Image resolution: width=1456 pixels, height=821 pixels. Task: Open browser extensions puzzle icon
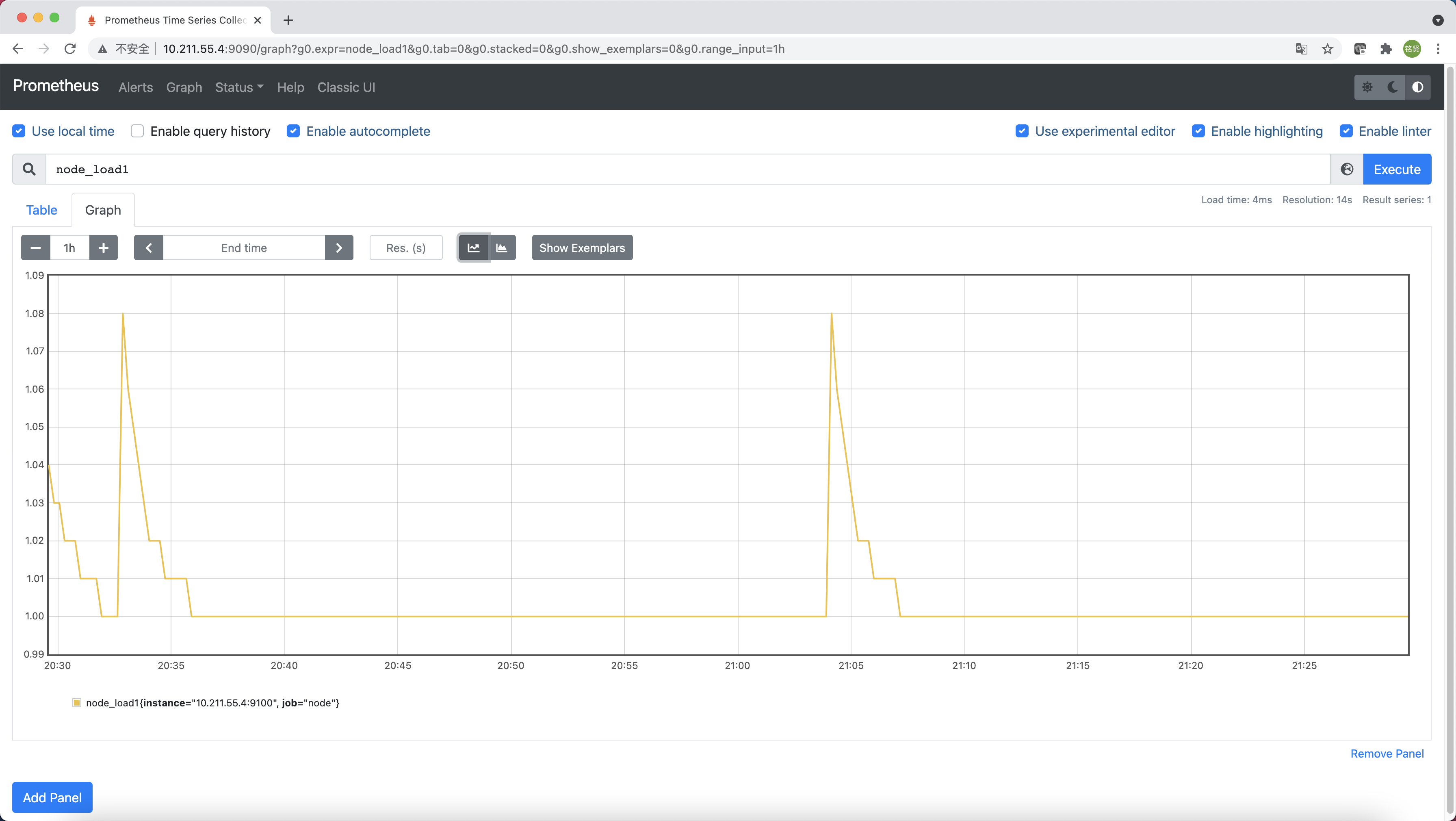click(x=1386, y=49)
